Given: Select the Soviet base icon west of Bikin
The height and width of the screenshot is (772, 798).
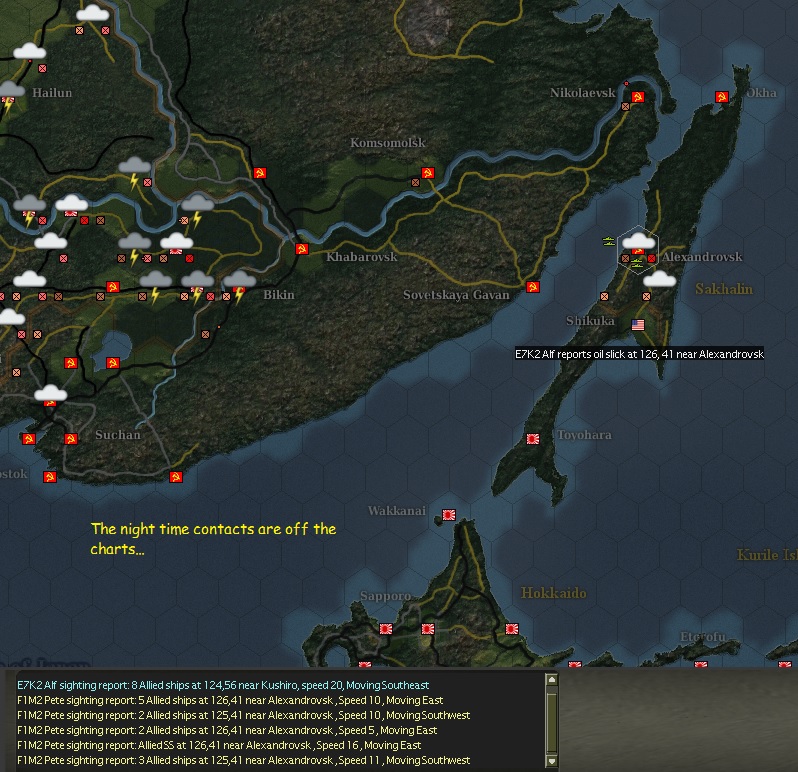Looking at the screenshot, I should [x=113, y=287].
